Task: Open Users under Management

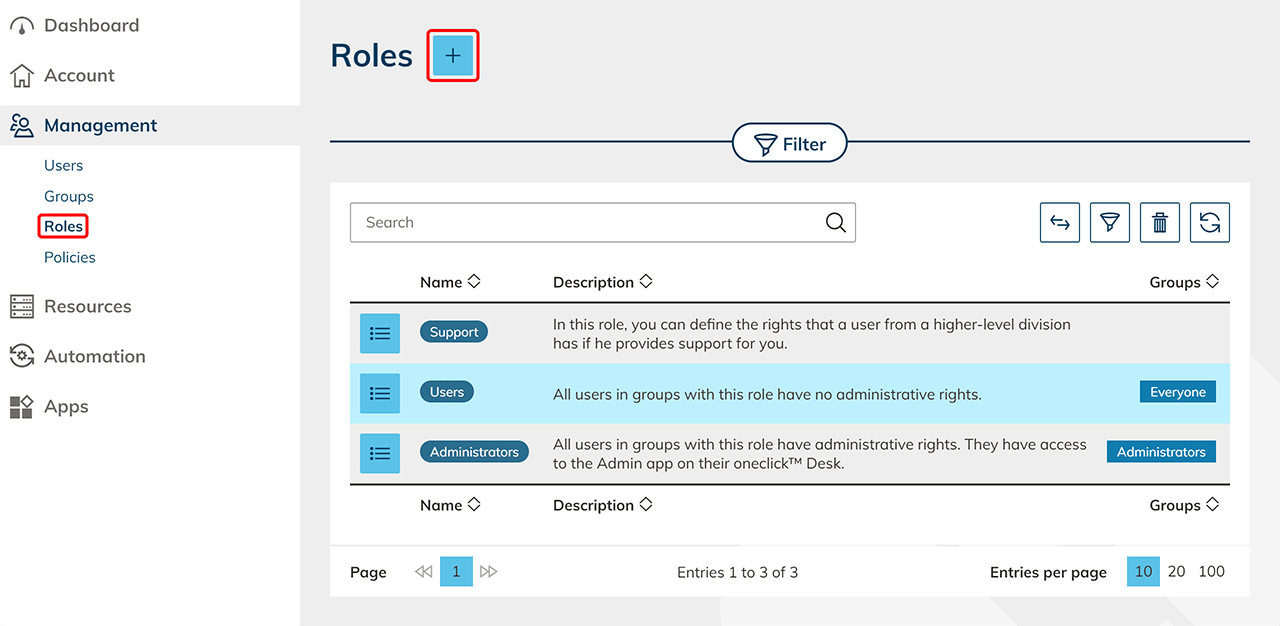Action: click(63, 166)
